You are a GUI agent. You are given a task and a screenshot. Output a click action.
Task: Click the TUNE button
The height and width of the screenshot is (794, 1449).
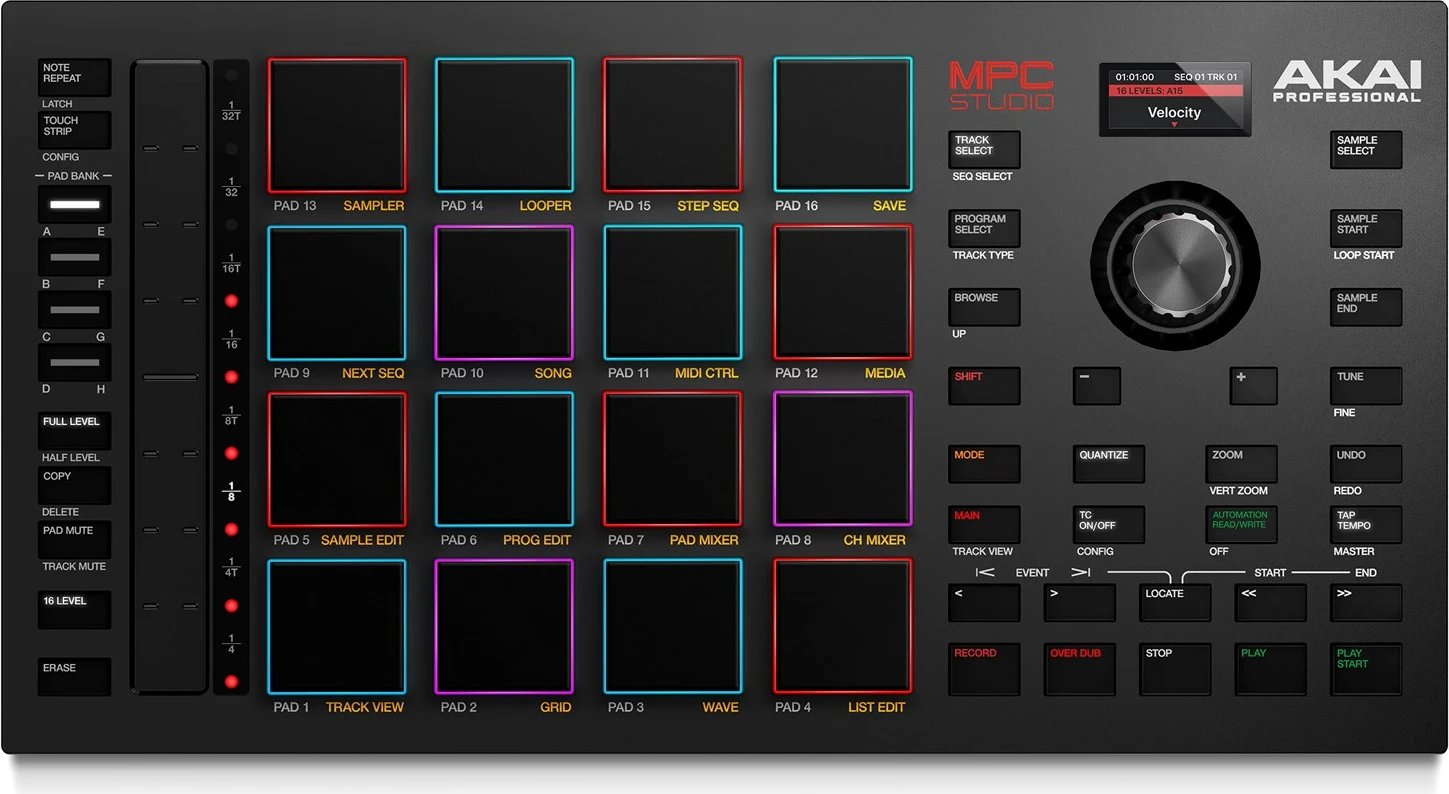(1366, 386)
